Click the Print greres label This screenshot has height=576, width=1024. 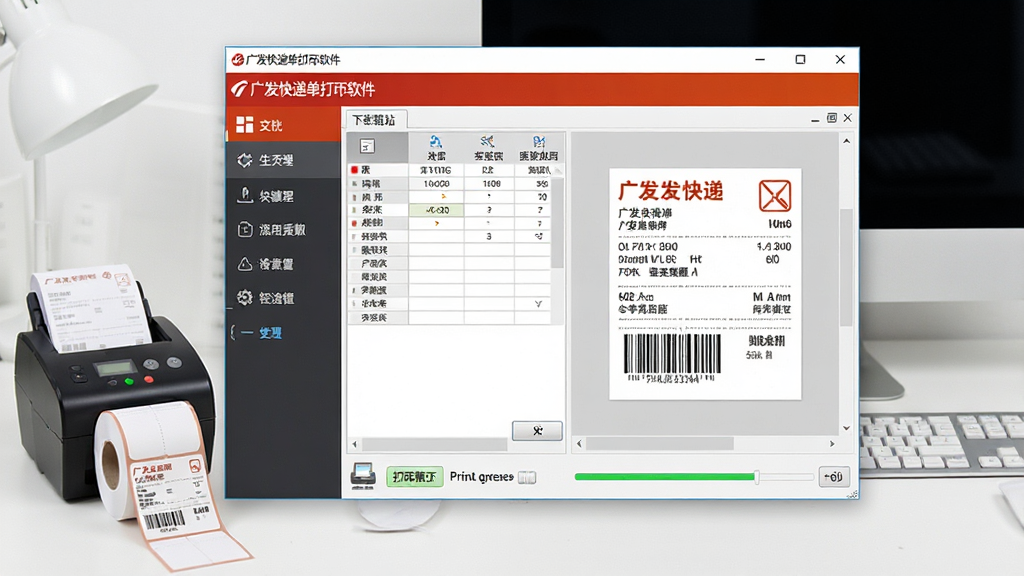481,477
